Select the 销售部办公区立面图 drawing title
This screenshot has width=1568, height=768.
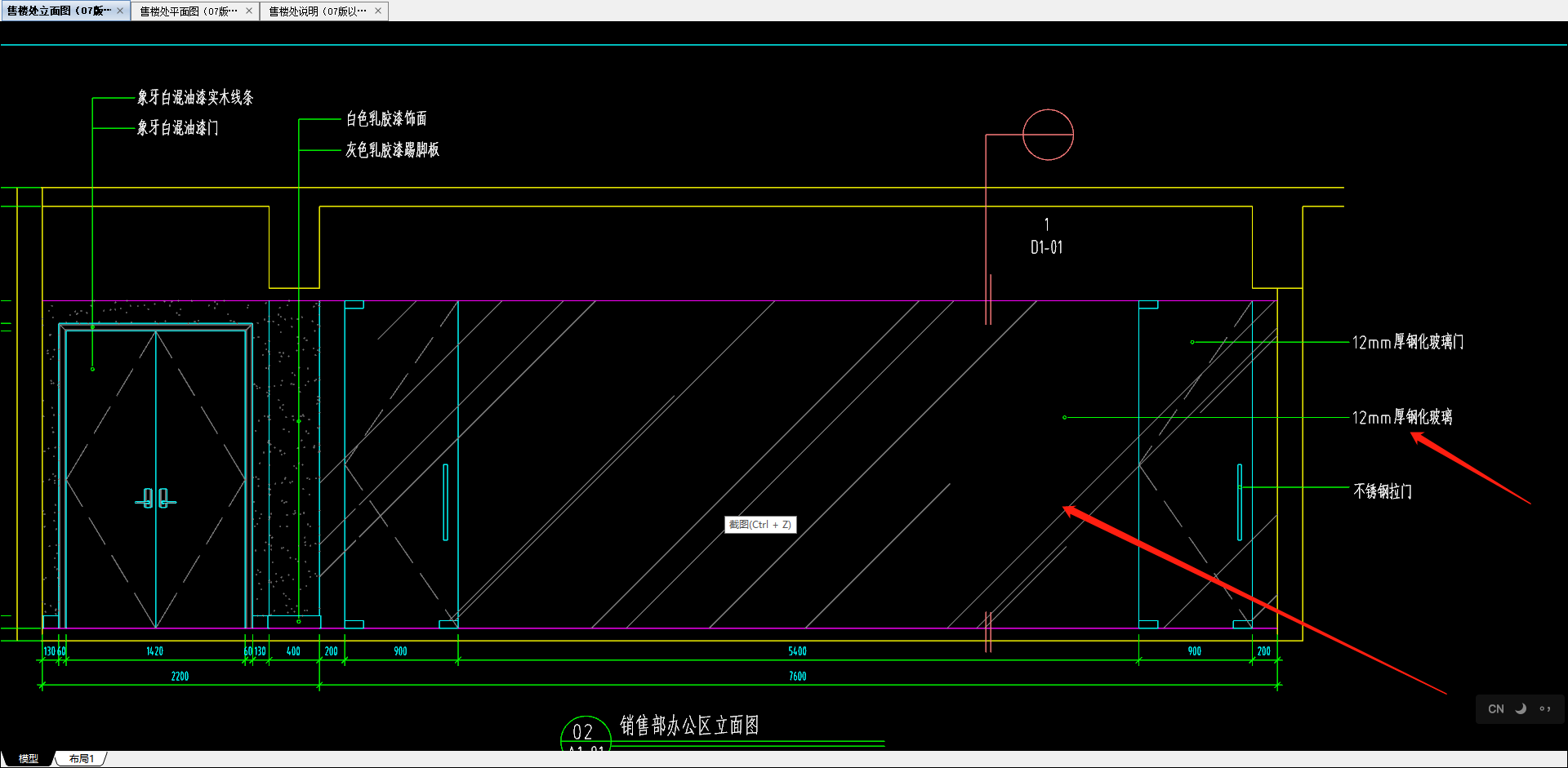click(689, 726)
